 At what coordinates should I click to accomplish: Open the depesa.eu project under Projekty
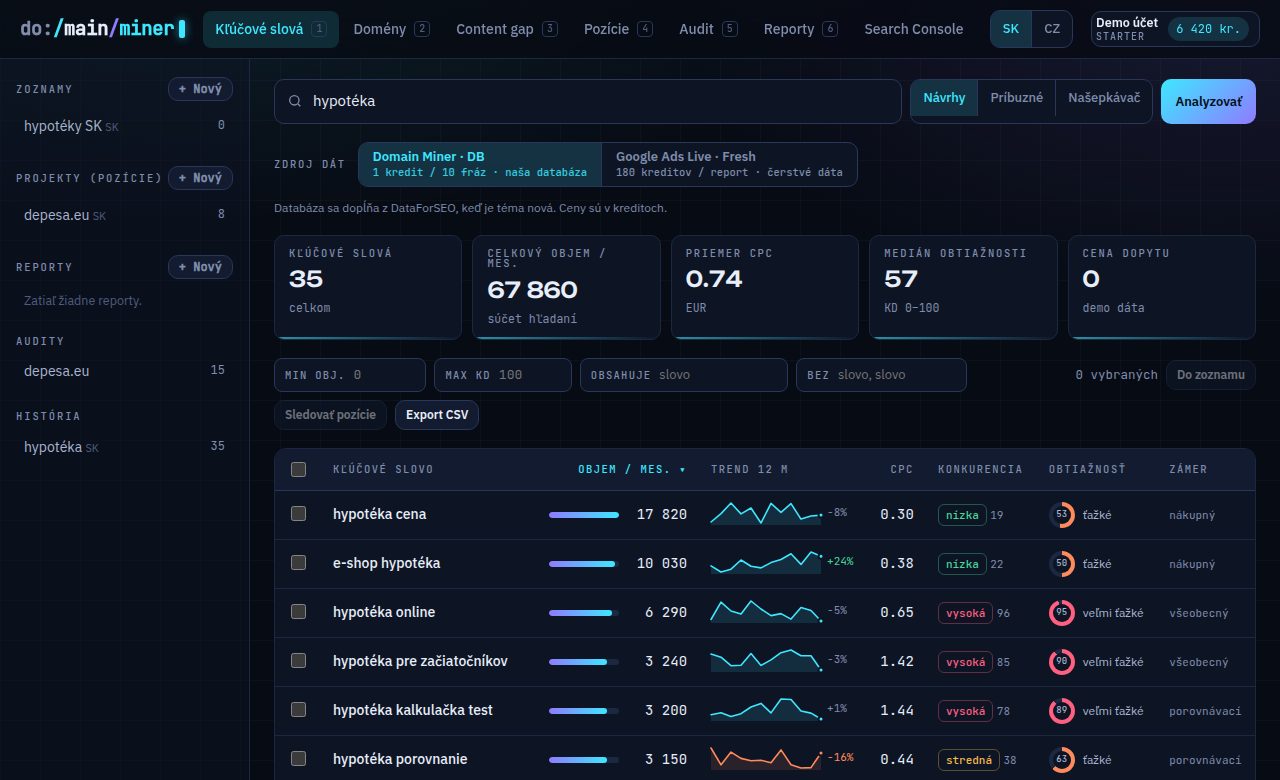coord(124,214)
